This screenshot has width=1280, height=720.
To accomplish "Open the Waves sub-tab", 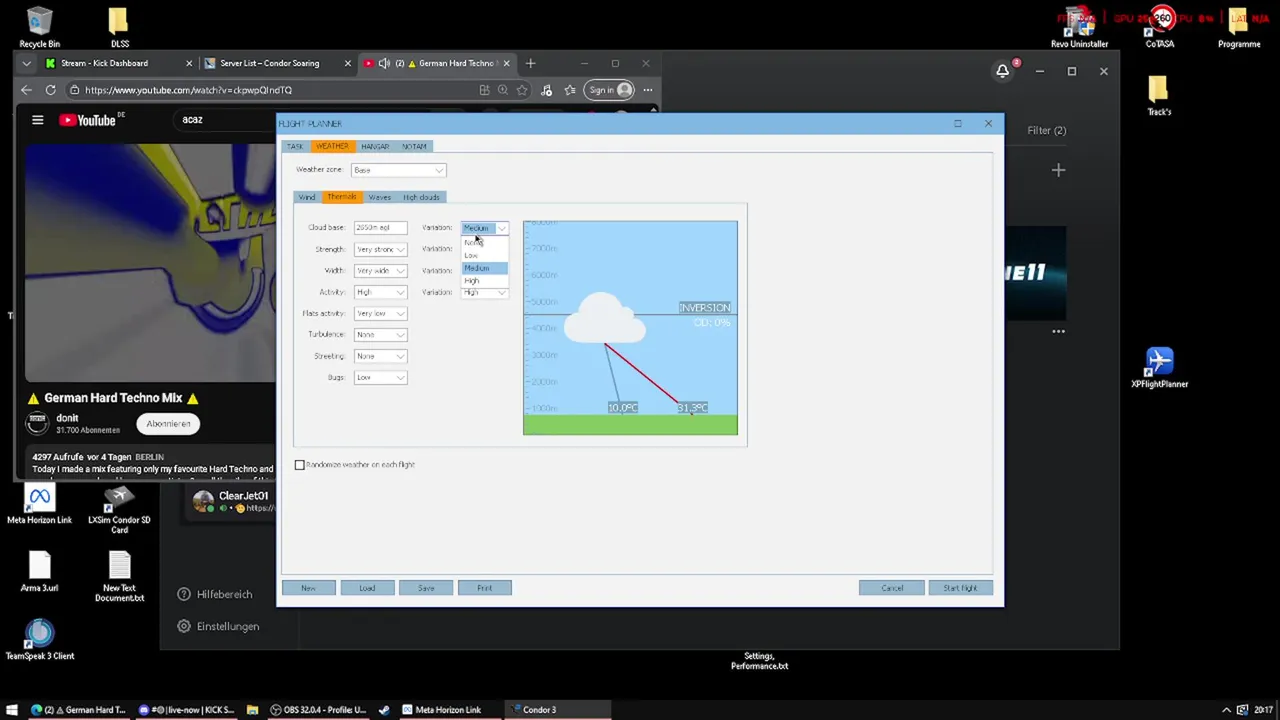I will [379, 197].
